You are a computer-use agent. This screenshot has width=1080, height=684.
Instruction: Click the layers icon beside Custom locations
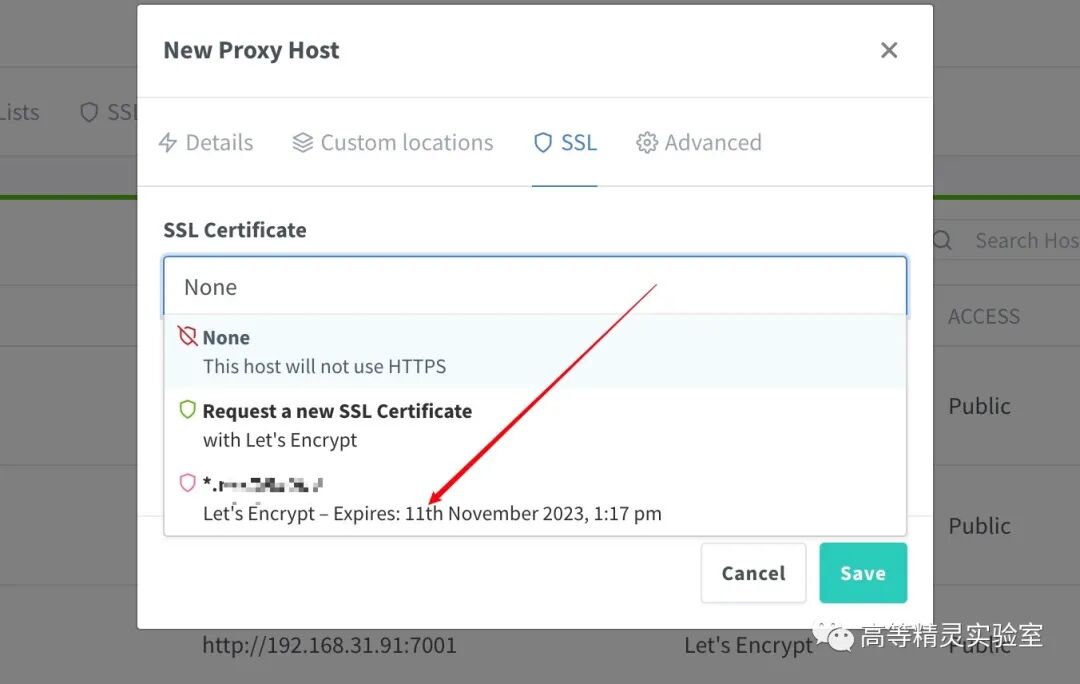[x=302, y=143]
